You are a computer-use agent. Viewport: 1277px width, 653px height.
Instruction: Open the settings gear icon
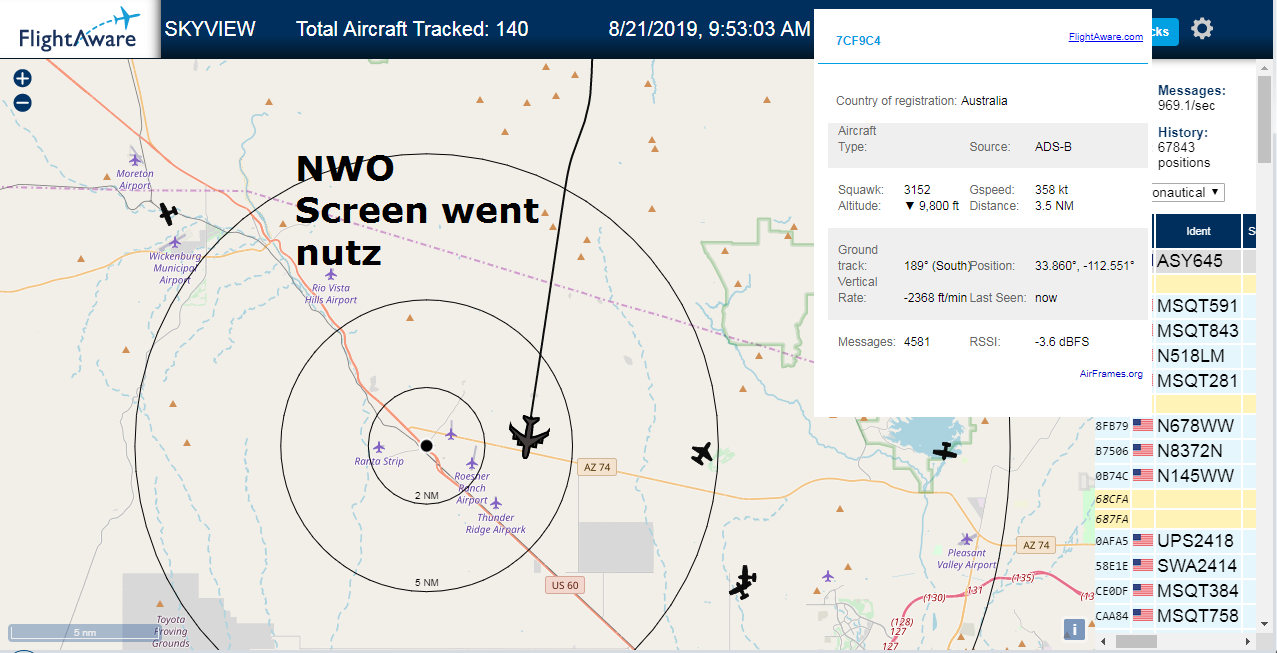[1202, 29]
